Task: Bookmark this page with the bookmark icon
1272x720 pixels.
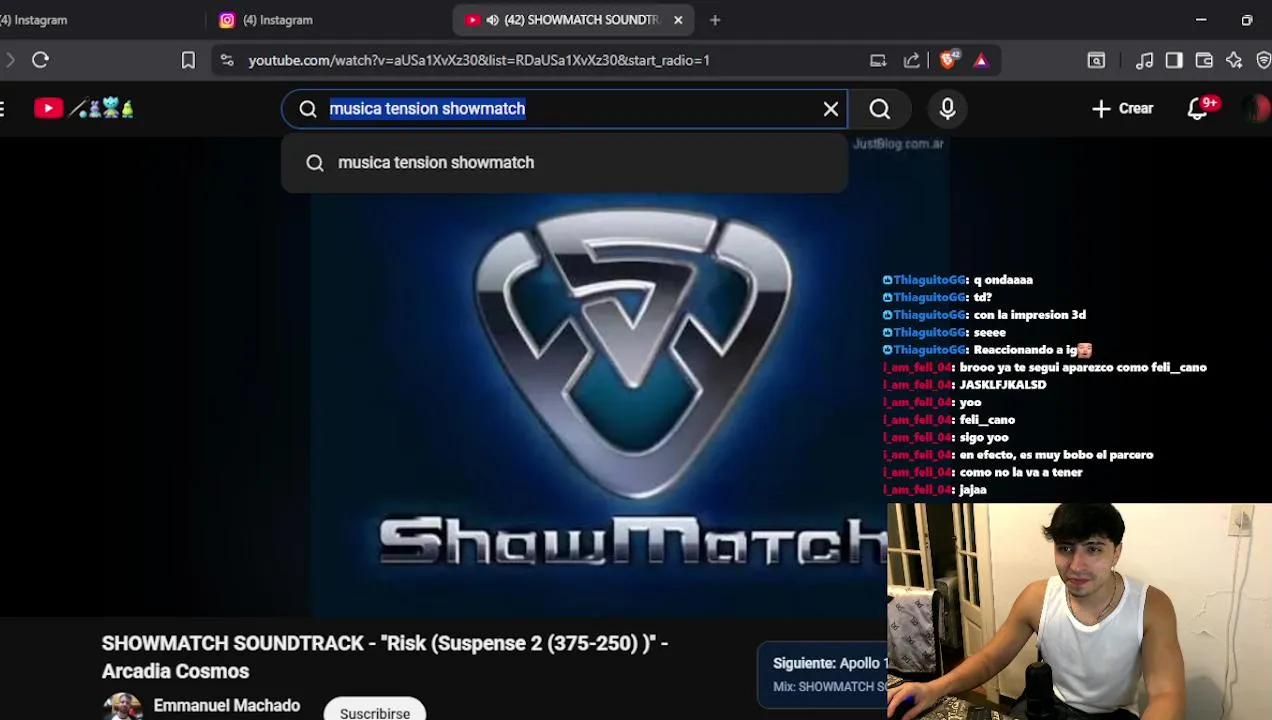Action: pyautogui.click(x=188, y=60)
